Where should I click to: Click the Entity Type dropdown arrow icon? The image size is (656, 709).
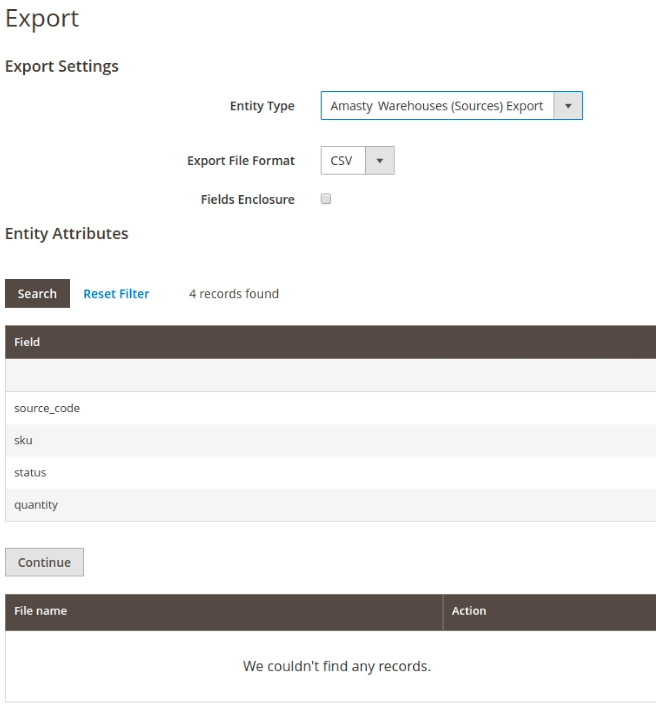(568, 106)
